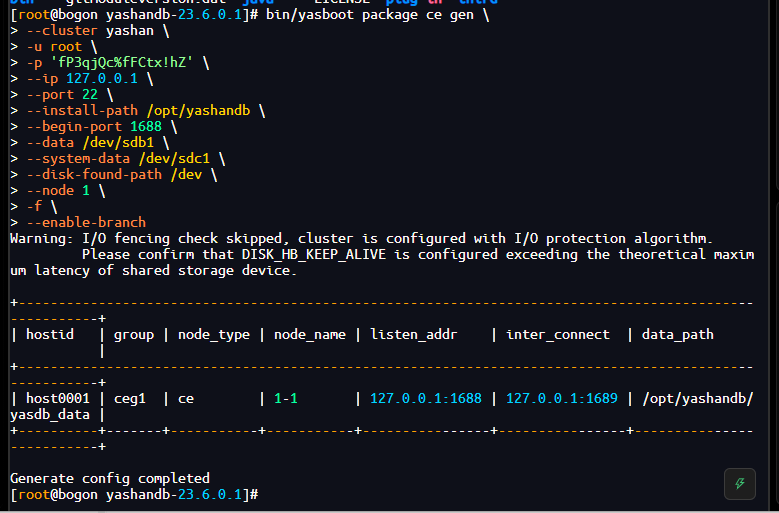Click the 'node_name' column header
The width and height of the screenshot is (779, 513).
point(310,335)
